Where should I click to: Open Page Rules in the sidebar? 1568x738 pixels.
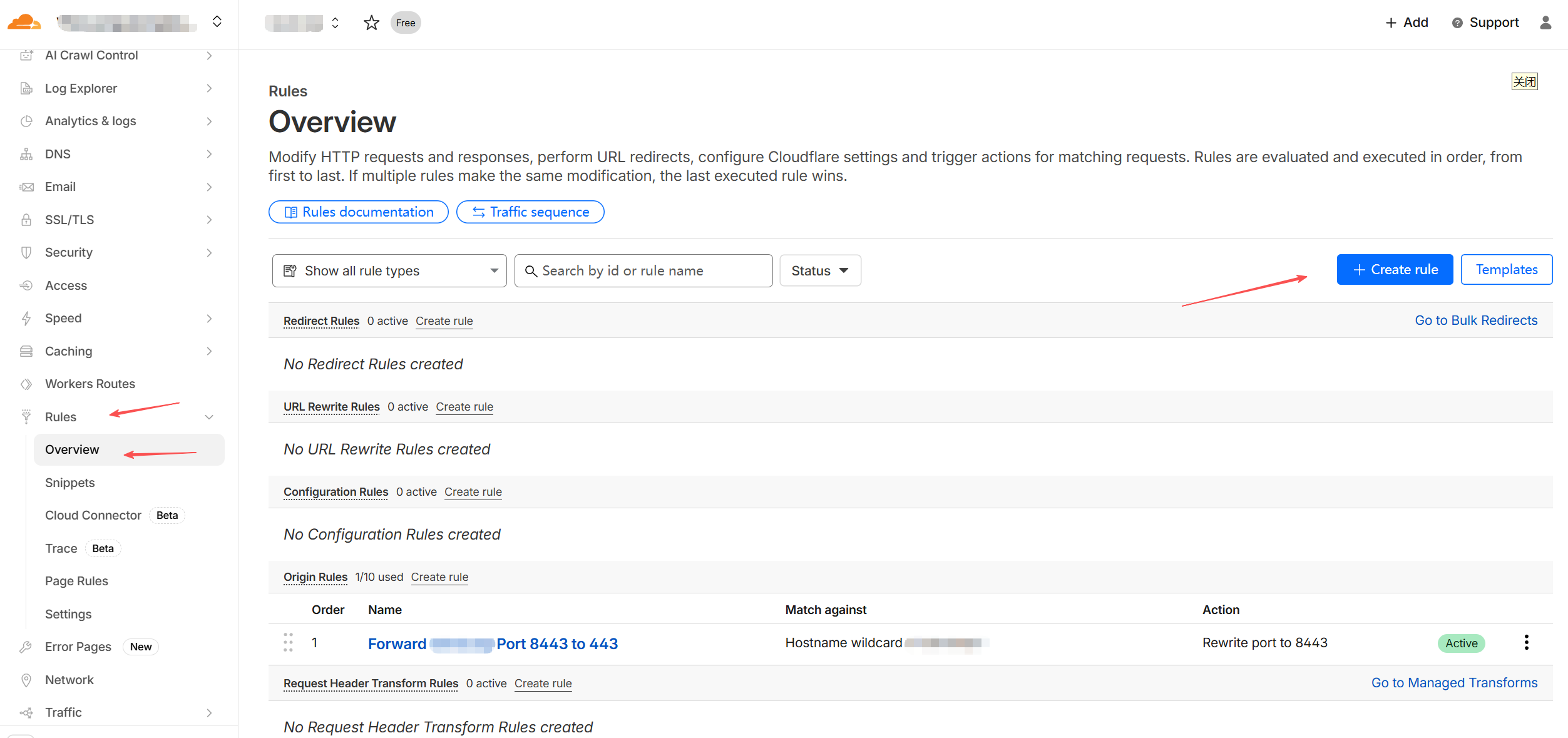pyautogui.click(x=76, y=581)
